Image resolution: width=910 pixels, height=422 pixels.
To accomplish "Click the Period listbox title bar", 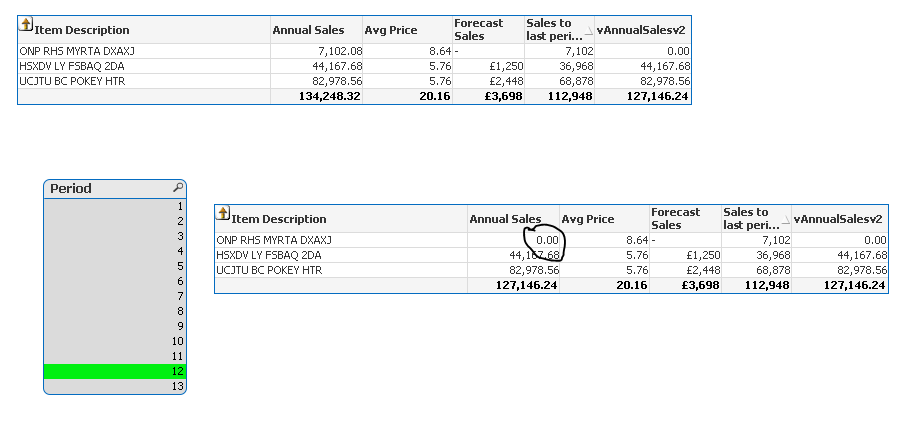I will point(105,188).
